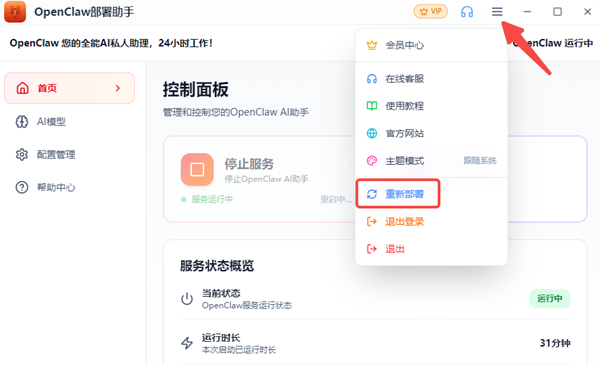Image resolution: width=600 pixels, height=365 pixels.
Task: Click the orange stop service square icon
Action: (197, 169)
